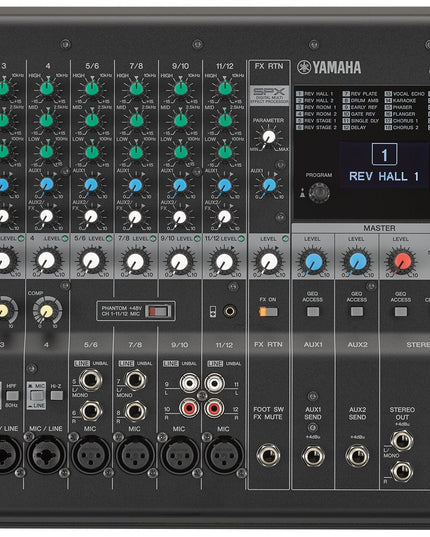This screenshot has width=430, height=537.
Task: Click the red RCA input 12 R
Action: (214, 408)
